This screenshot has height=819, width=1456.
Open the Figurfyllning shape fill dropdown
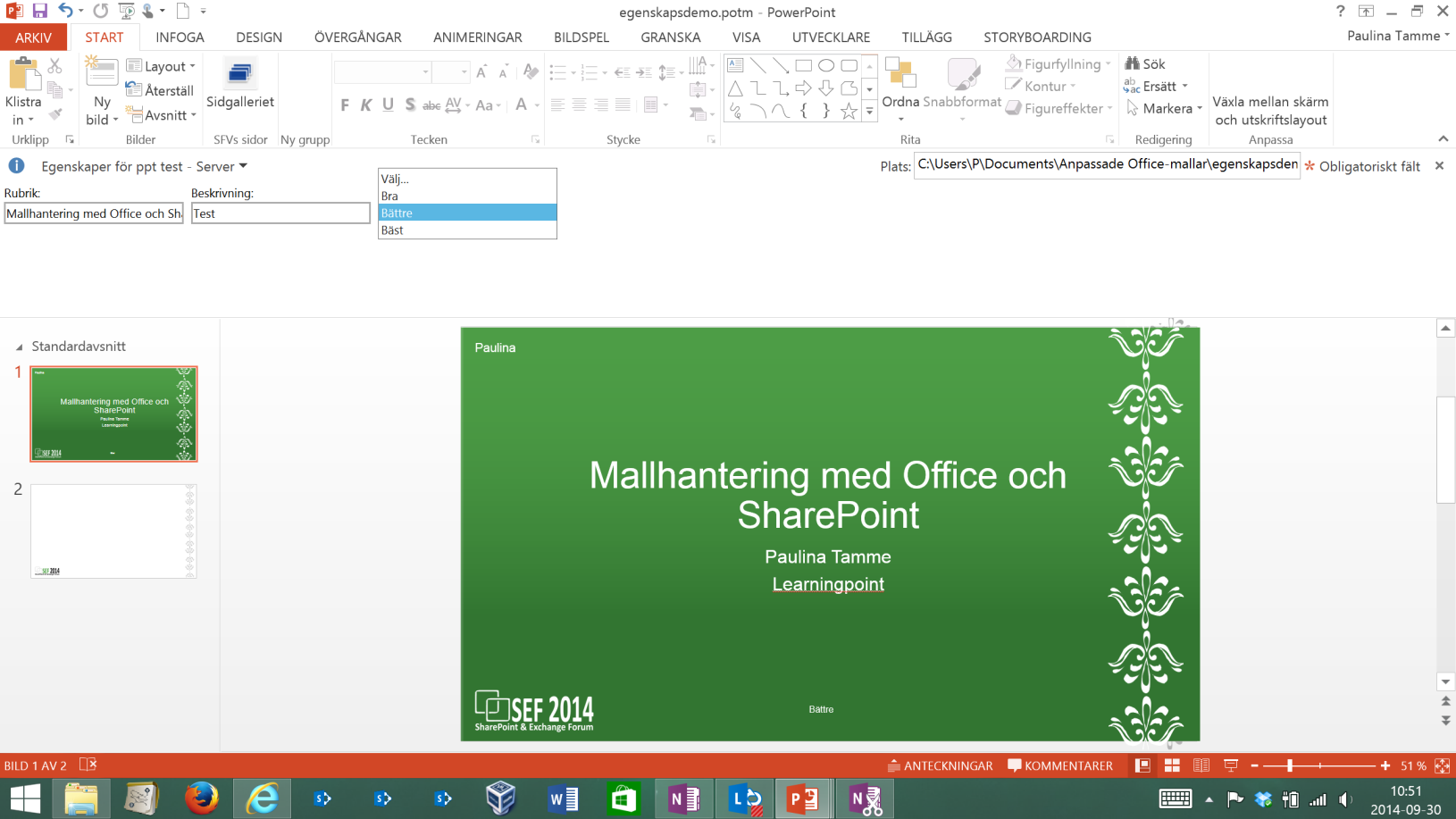coord(1059,64)
